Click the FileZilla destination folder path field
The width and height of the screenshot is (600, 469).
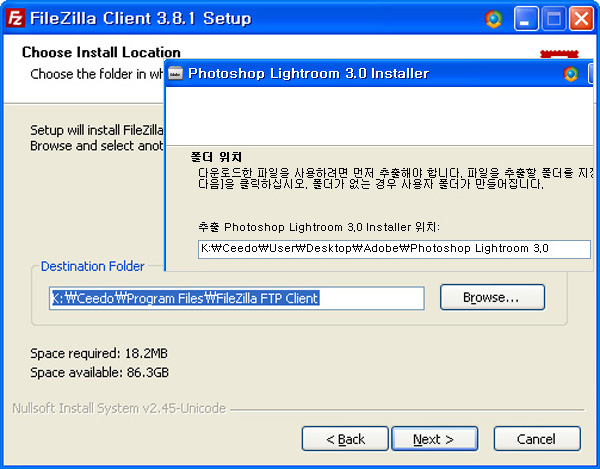(236, 298)
